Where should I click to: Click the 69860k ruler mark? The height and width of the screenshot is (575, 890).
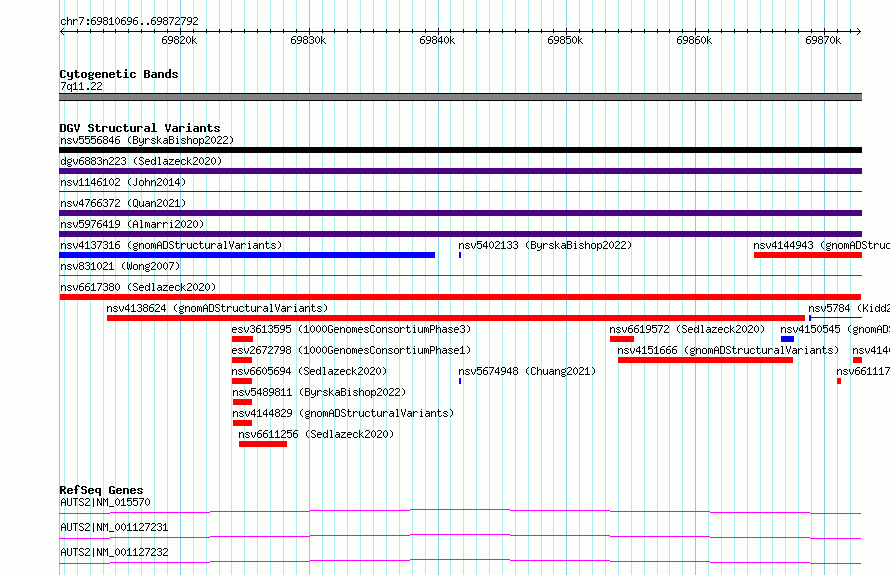pos(694,40)
